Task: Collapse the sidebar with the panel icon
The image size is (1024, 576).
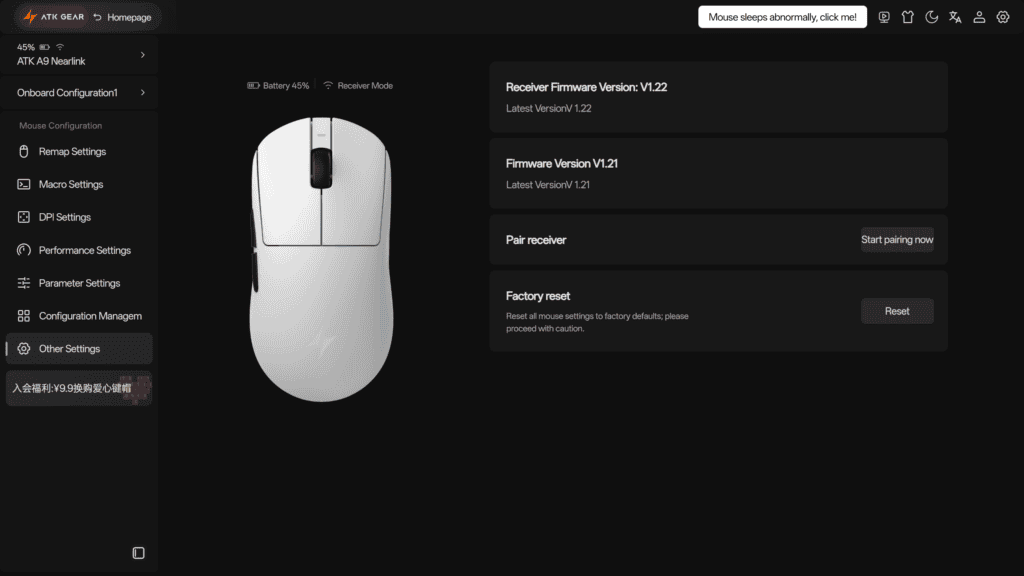Action: (138, 553)
